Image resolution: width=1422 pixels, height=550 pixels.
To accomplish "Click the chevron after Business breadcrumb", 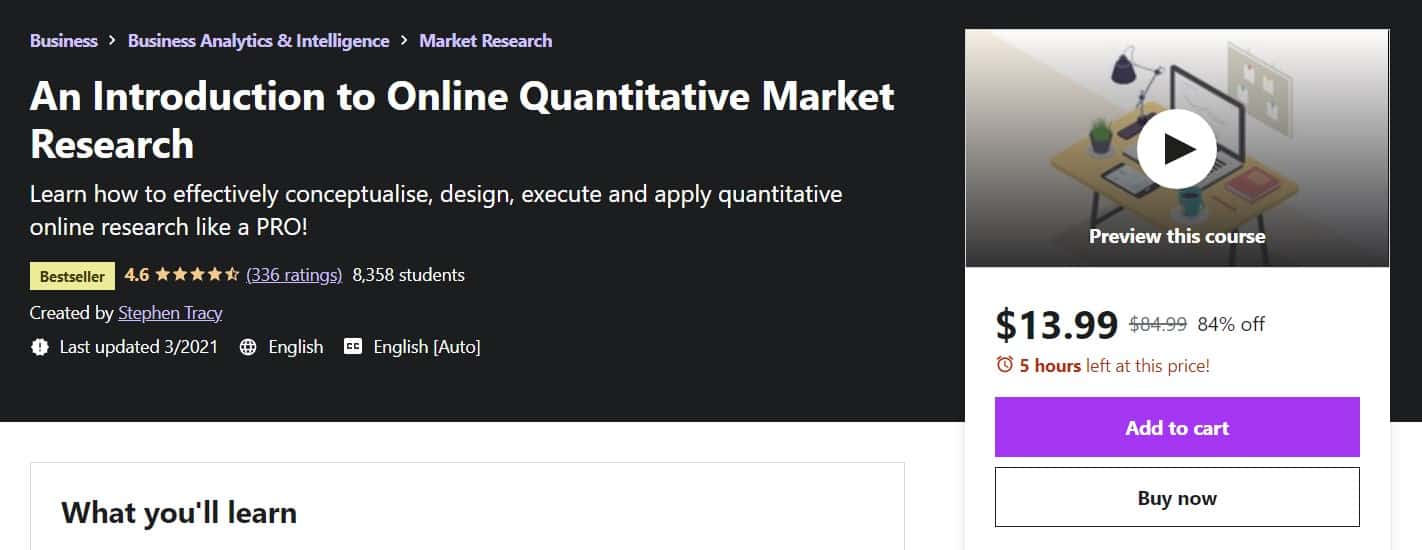I will coord(113,41).
